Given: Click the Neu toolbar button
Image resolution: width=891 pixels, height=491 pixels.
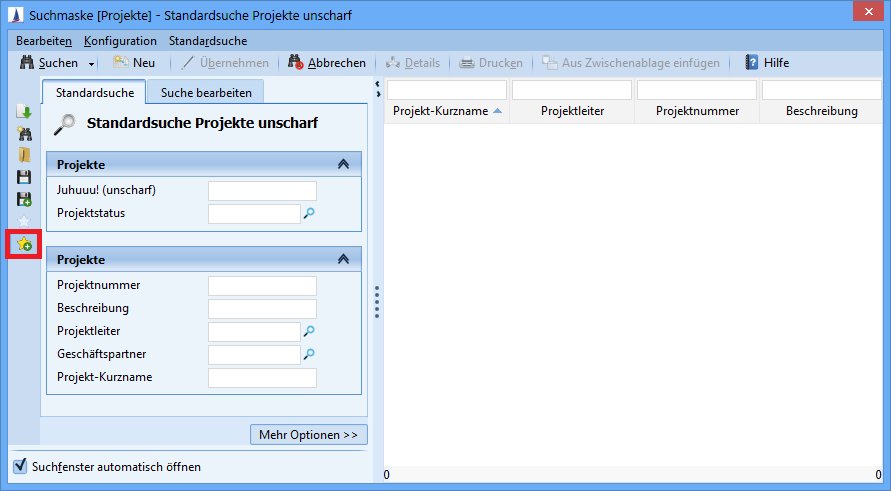Looking at the screenshot, I should pos(133,63).
